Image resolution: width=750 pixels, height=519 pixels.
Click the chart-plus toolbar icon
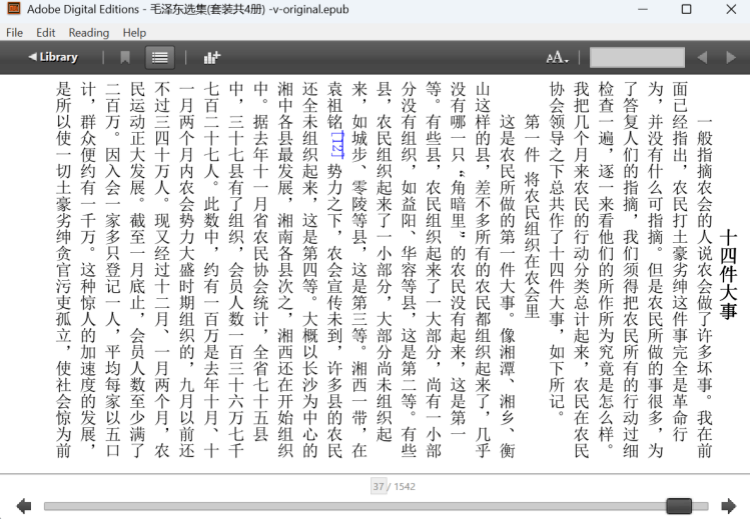(x=212, y=57)
